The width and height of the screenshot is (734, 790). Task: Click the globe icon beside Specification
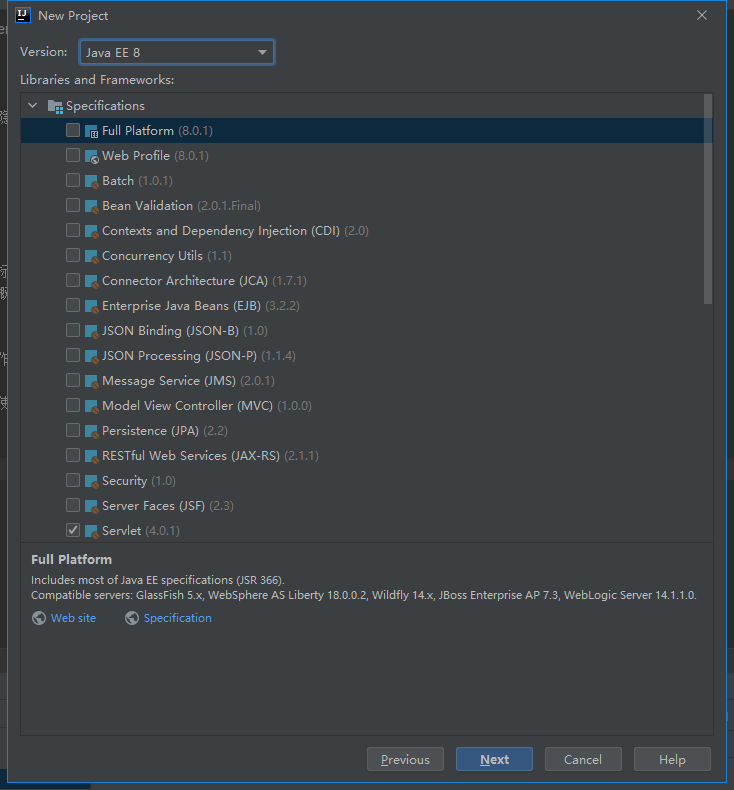(x=132, y=618)
